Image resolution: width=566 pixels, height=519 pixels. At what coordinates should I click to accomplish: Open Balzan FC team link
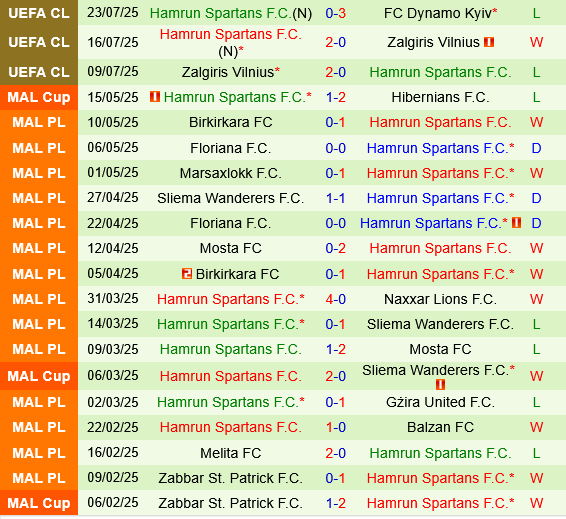click(440, 427)
